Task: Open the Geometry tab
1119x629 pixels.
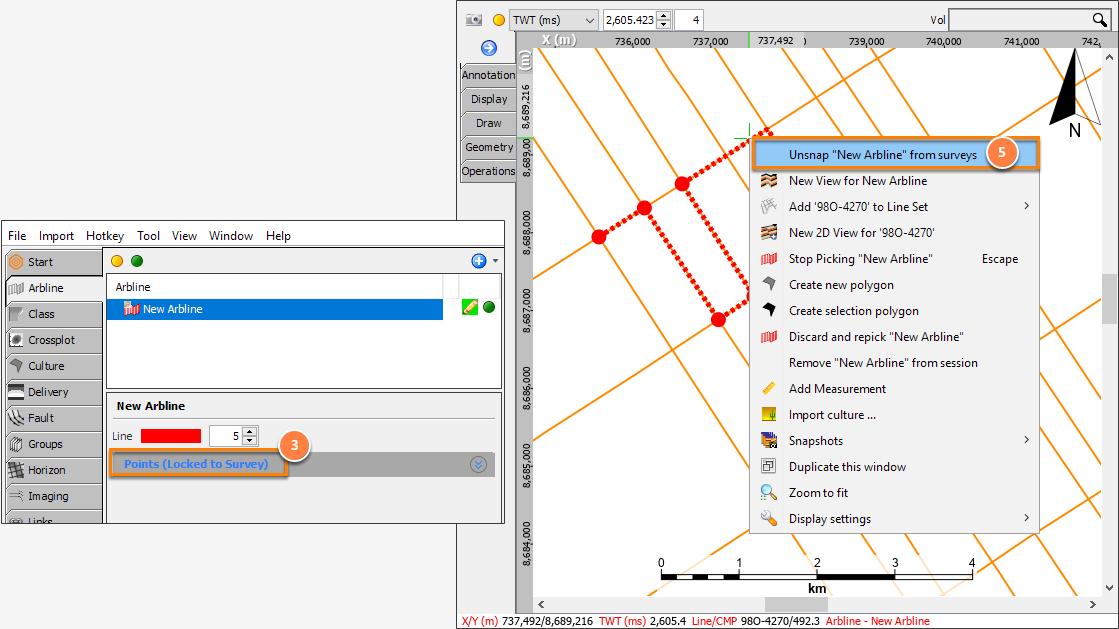Action: point(488,147)
